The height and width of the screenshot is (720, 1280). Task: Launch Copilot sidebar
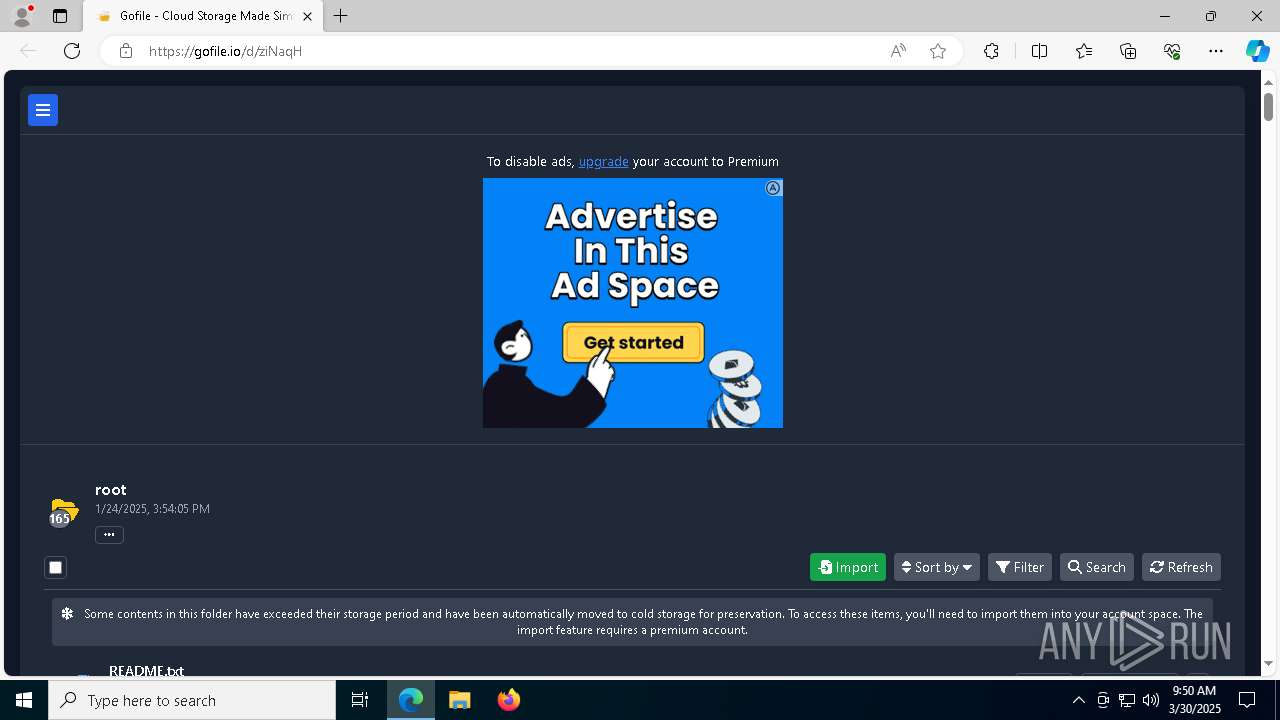[x=1257, y=51]
